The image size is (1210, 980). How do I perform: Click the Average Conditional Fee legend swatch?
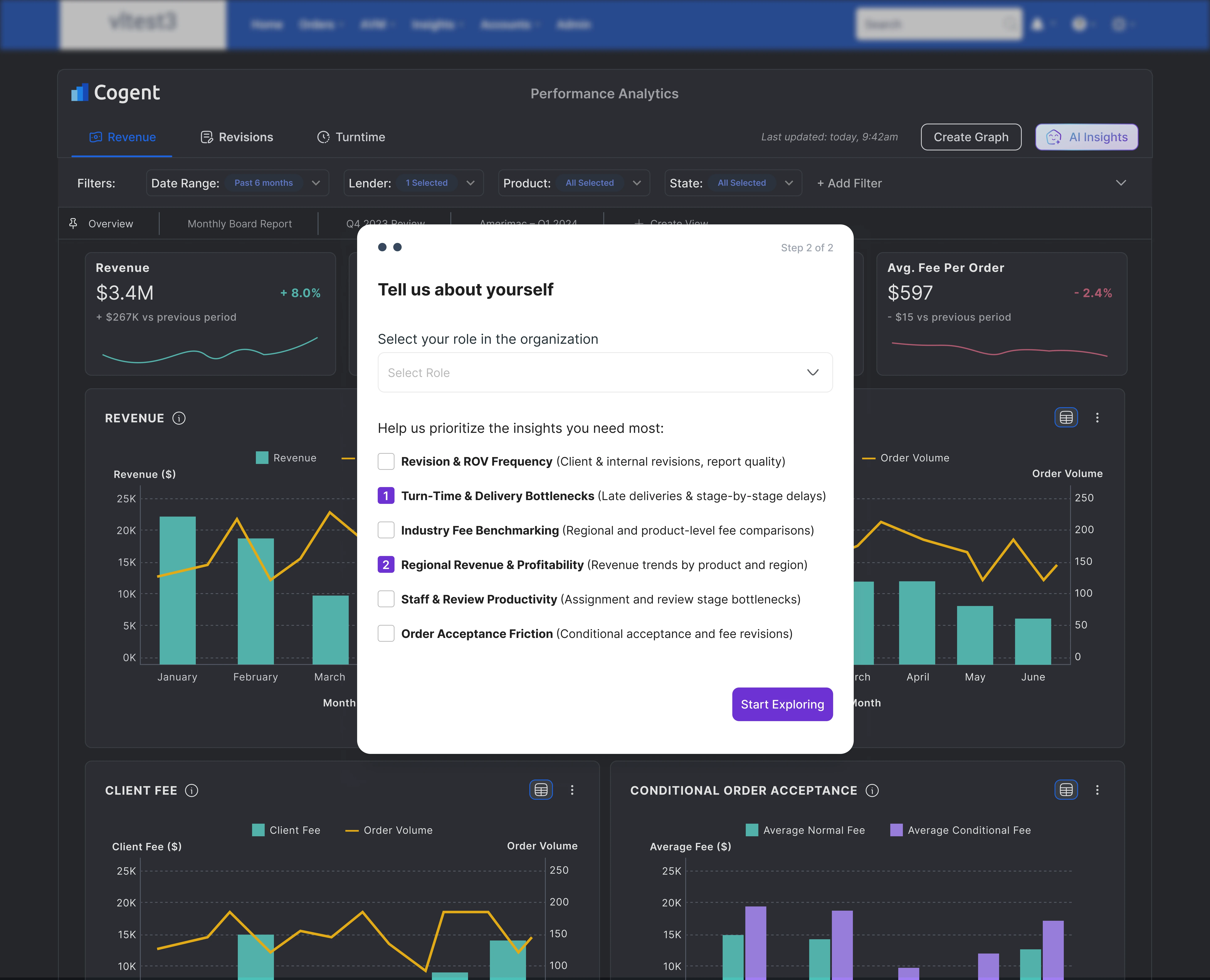coord(896,830)
